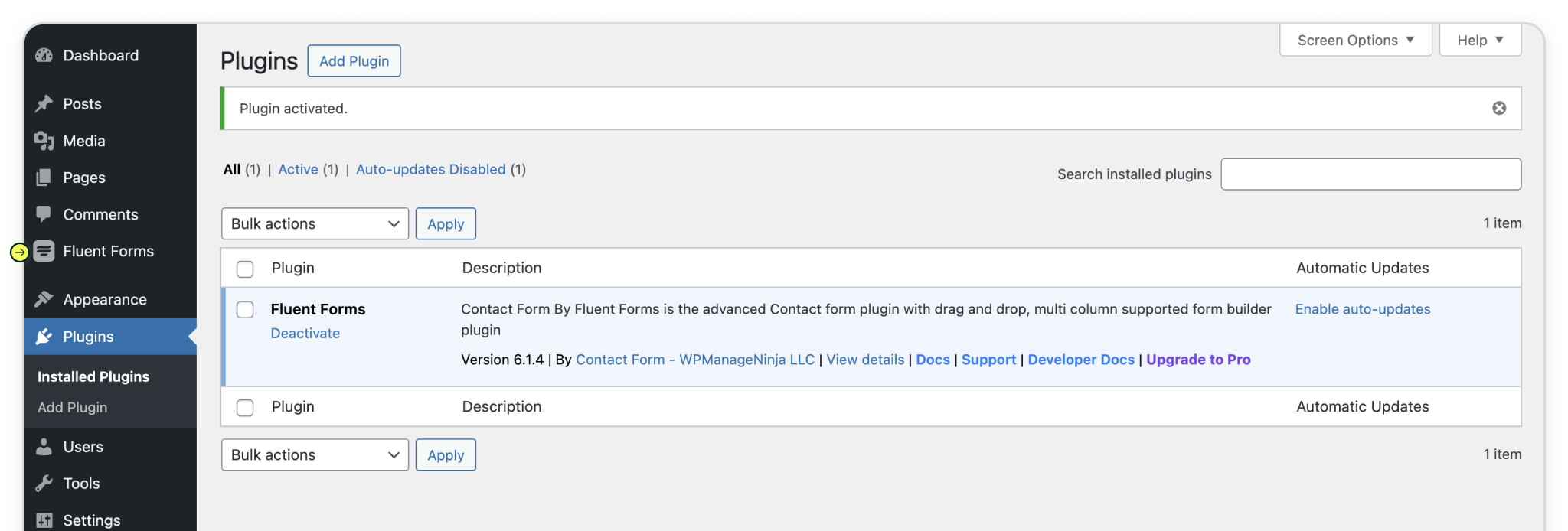
Task: Deactivate the Fluent Forms plugin
Action: [305, 333]
